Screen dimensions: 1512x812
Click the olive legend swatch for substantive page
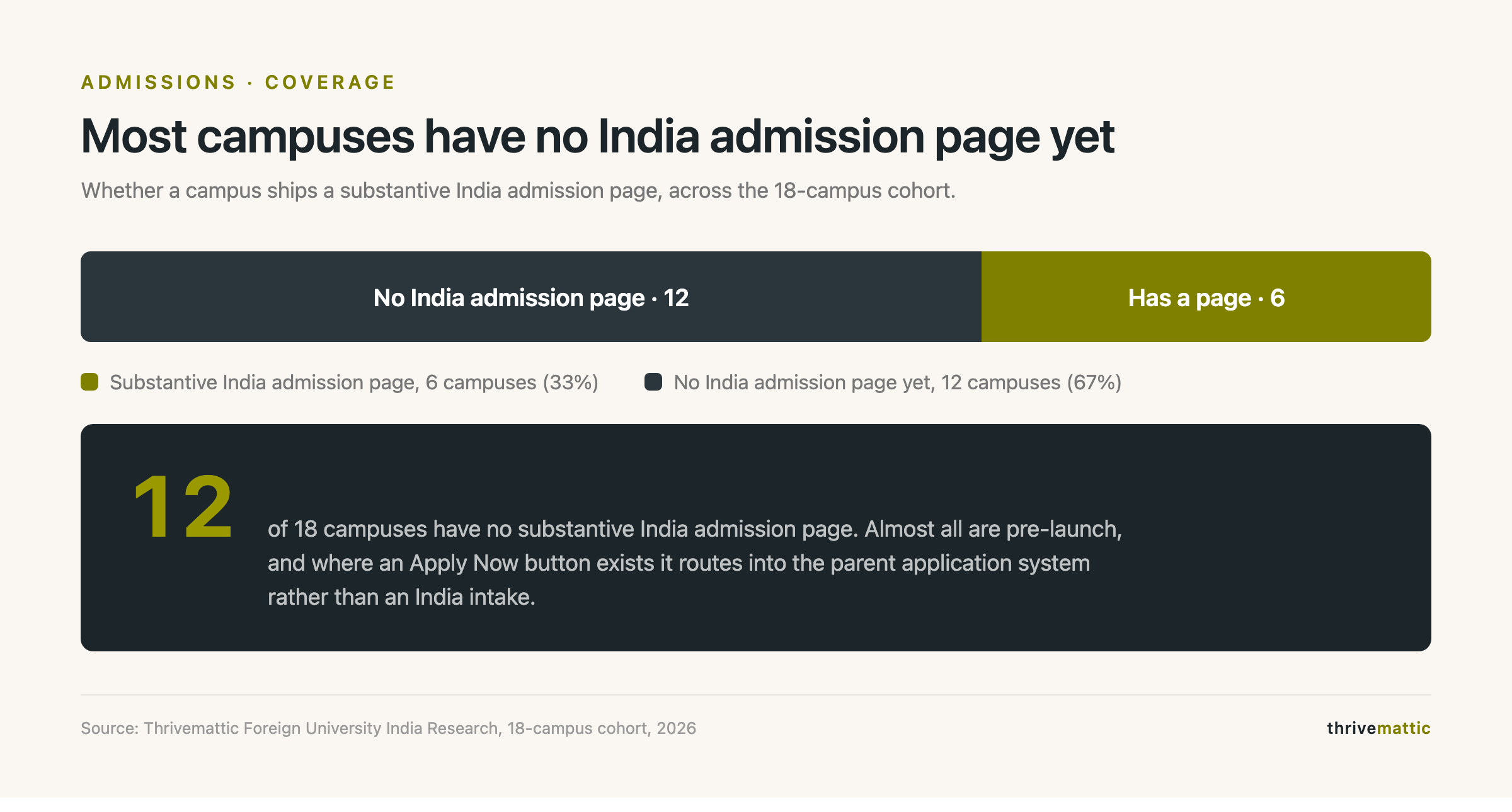coord(89,382)
